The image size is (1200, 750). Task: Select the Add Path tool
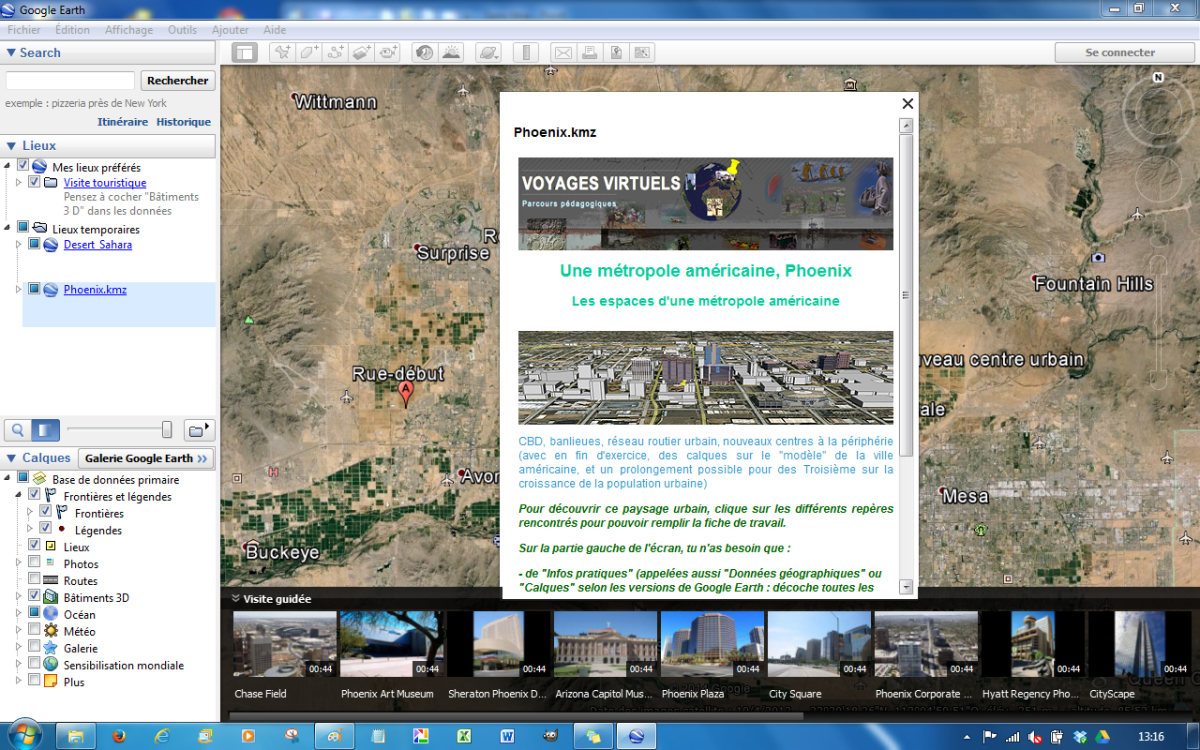tap(336, 52)
